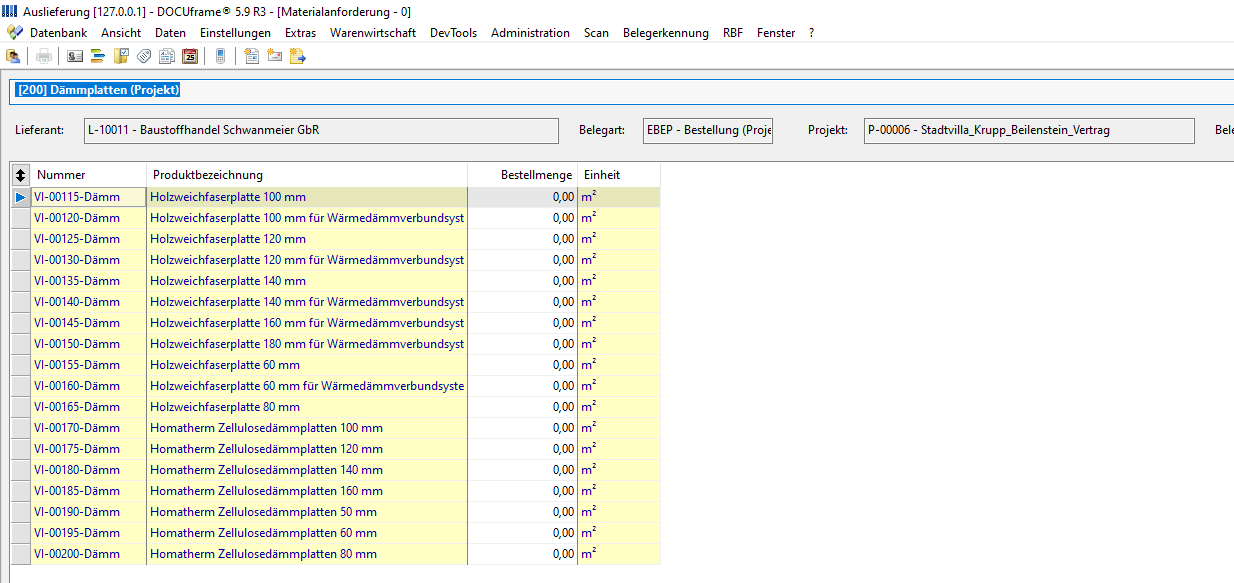Select 'Homatherm Zellulosedämmplatten 160 mm'

point(307,491)
